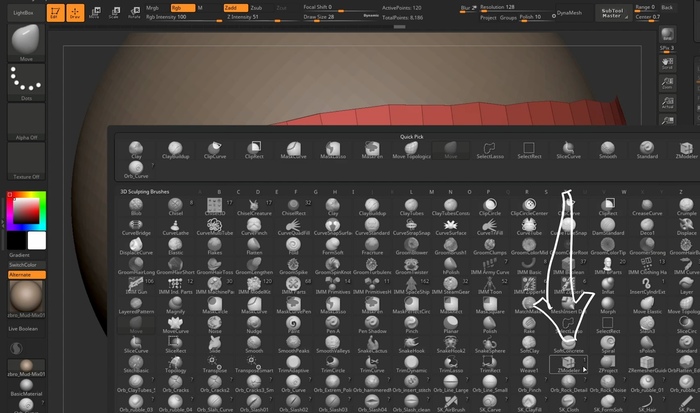Click the Actual size icon
The width and height of the screenshot is (700, 413).
[667, 103]
